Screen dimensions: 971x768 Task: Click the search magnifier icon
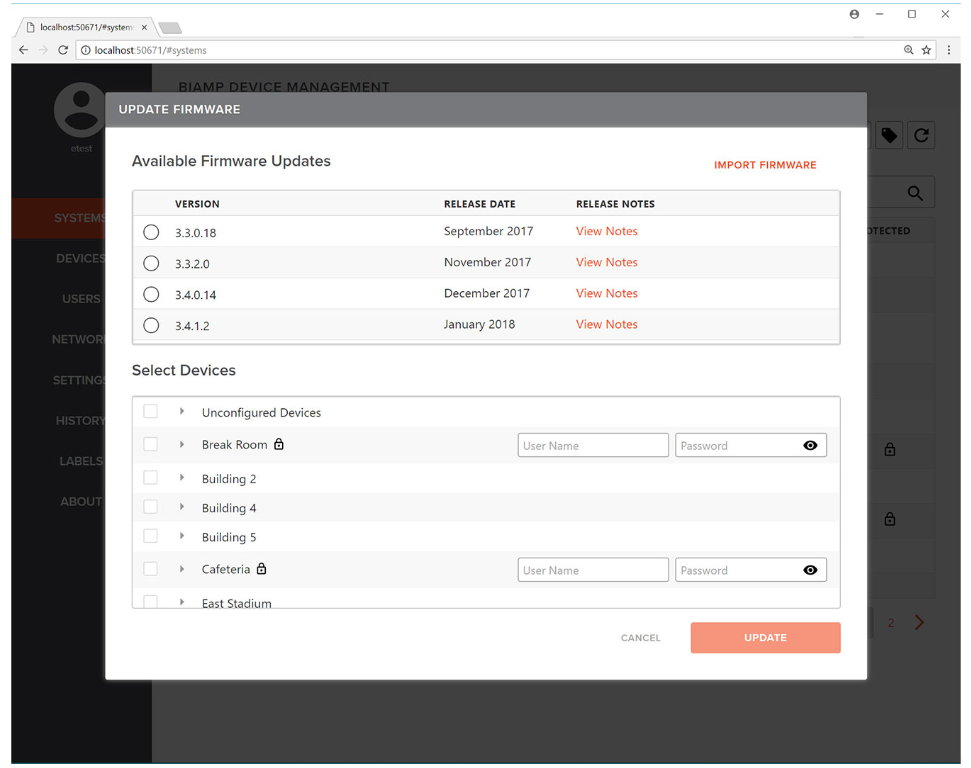(x=915, y=193)
